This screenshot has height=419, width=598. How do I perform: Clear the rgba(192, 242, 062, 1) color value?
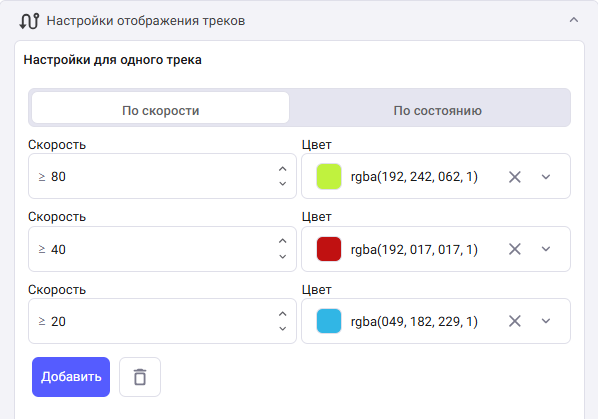point(515,177)
